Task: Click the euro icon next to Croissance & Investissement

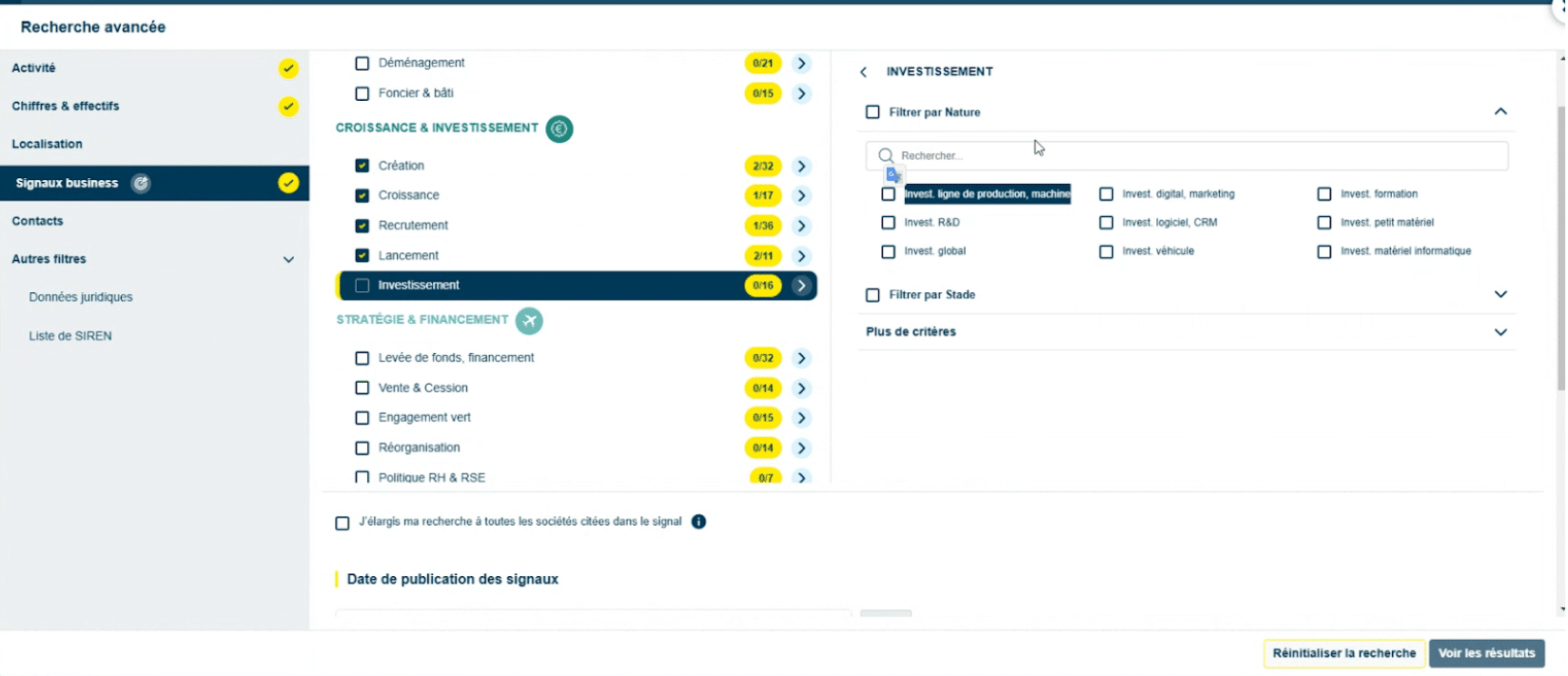Action: [x=559, y=129]
